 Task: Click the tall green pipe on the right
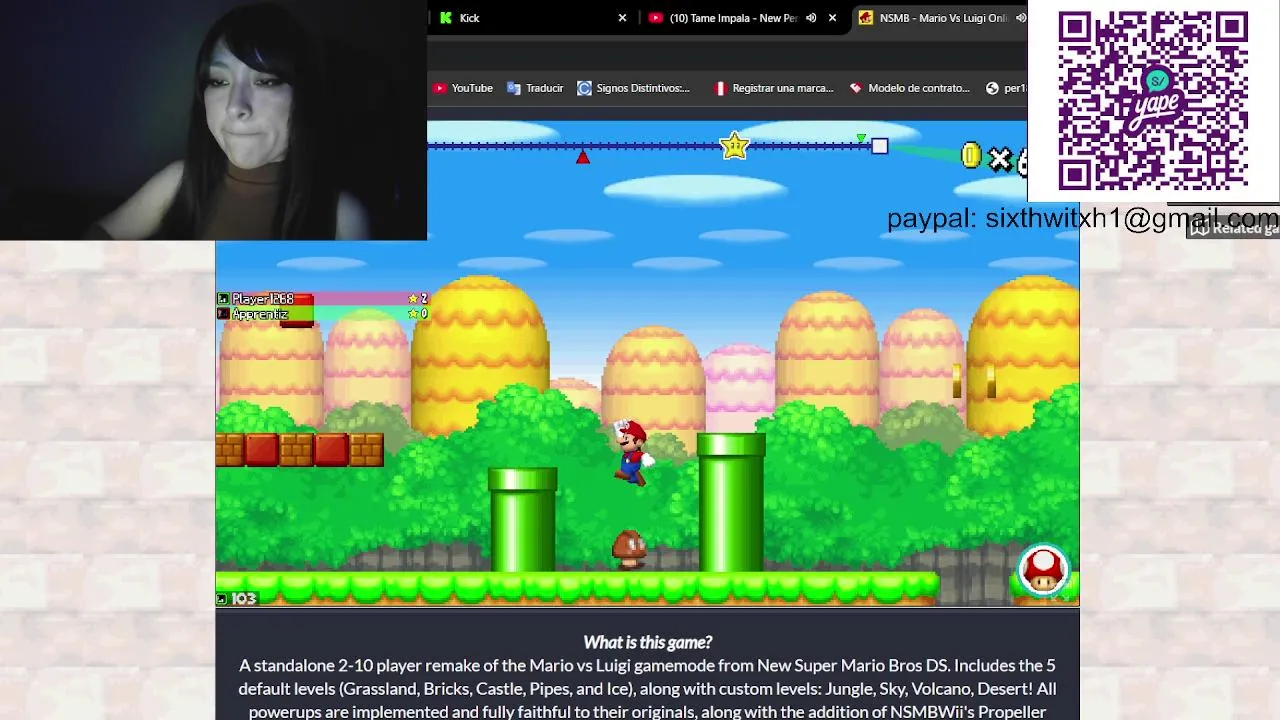731,503
